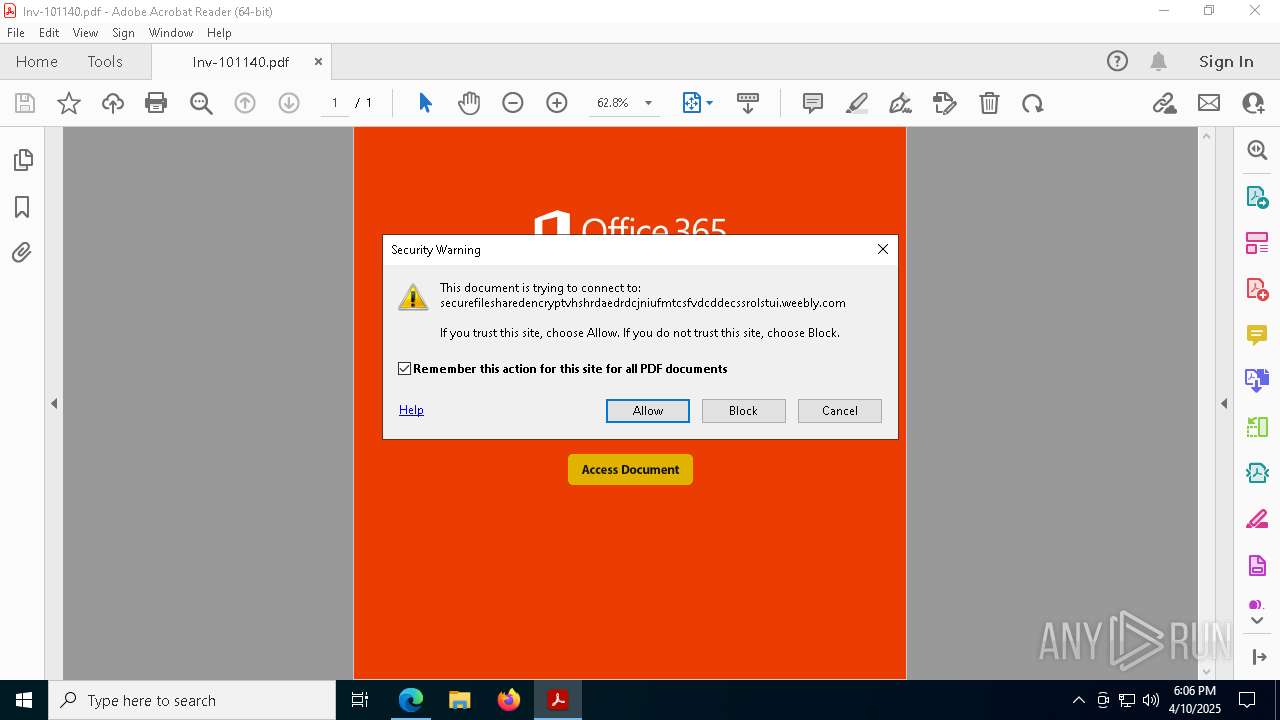The image size is (1280, 720).
Task: Click the search tool in the right pane
Action: (x=1257, y=150)
